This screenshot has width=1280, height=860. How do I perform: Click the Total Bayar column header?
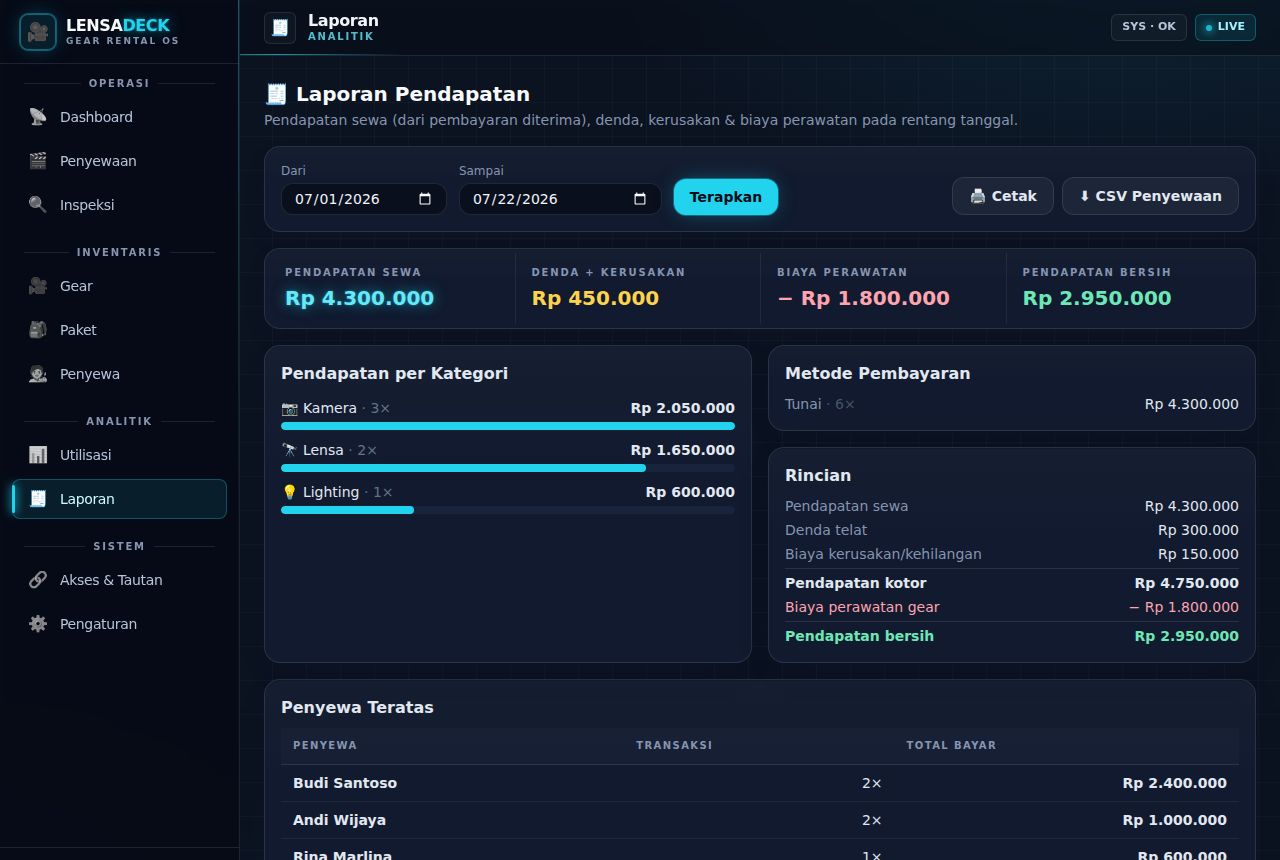tap(951, 745)
